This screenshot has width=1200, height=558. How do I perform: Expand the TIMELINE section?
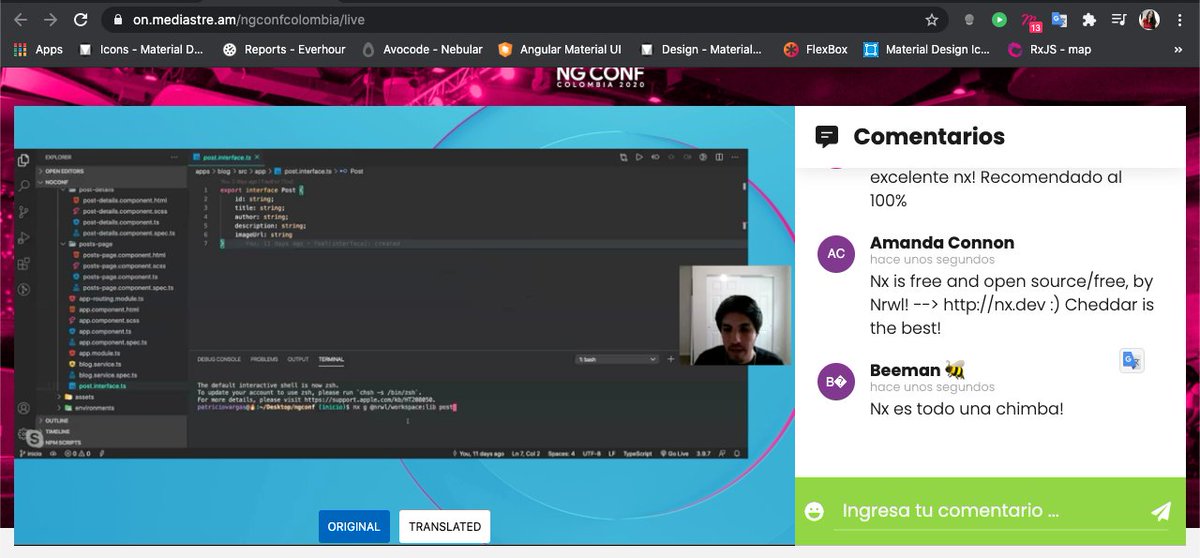(112, 431)
